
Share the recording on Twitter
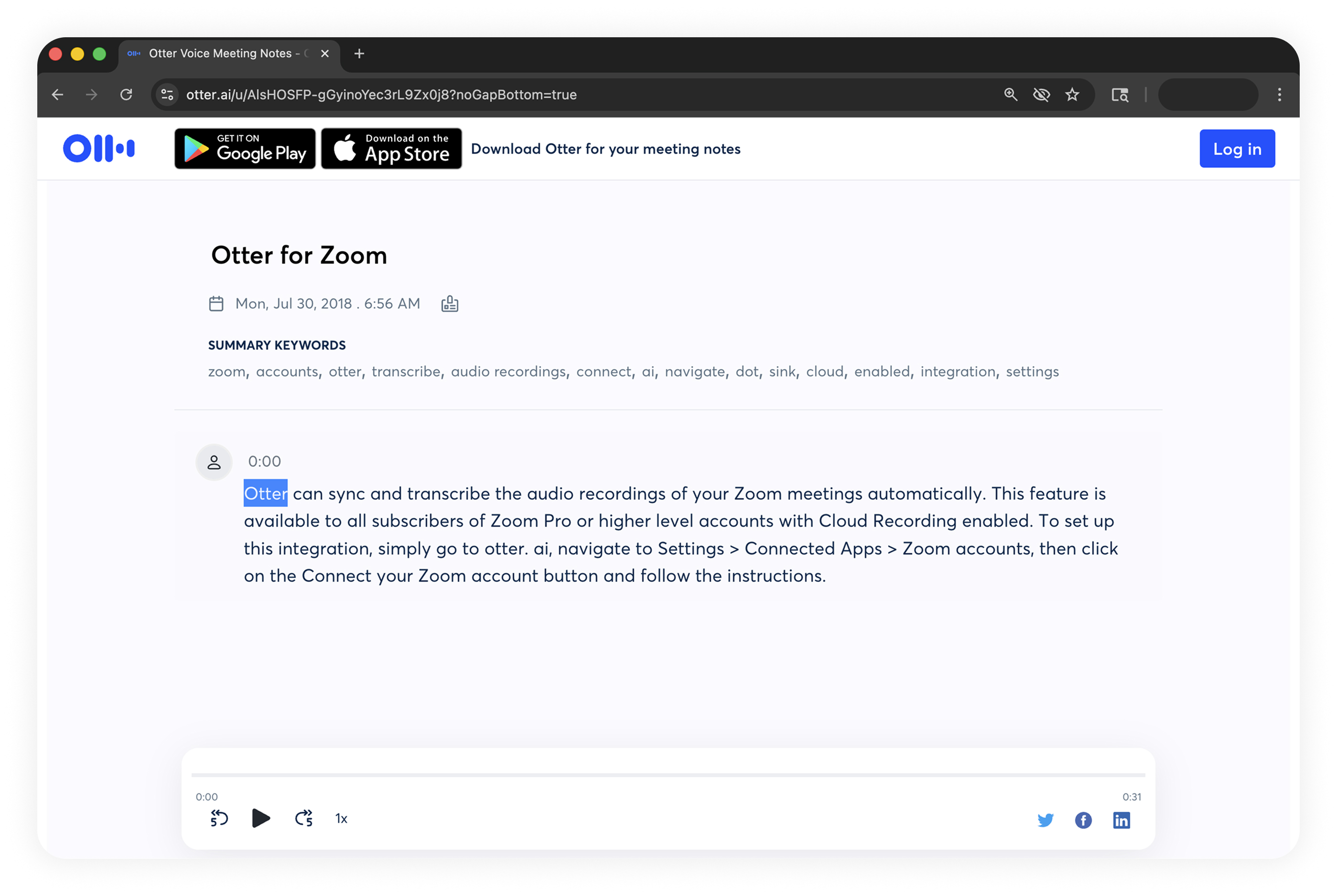pyautogui.click(x=1045, y=820)
